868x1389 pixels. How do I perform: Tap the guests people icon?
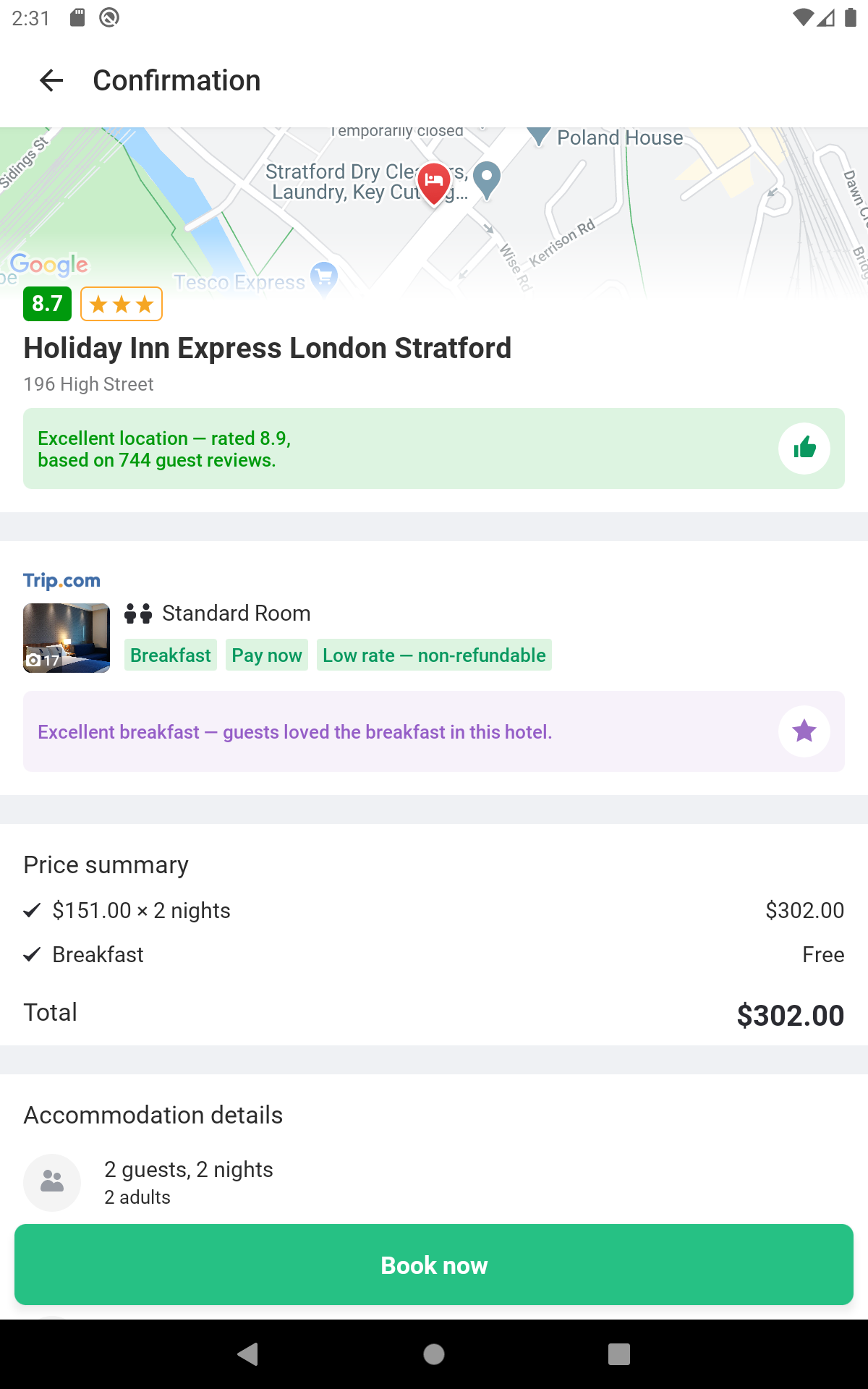click(52, 1182)
